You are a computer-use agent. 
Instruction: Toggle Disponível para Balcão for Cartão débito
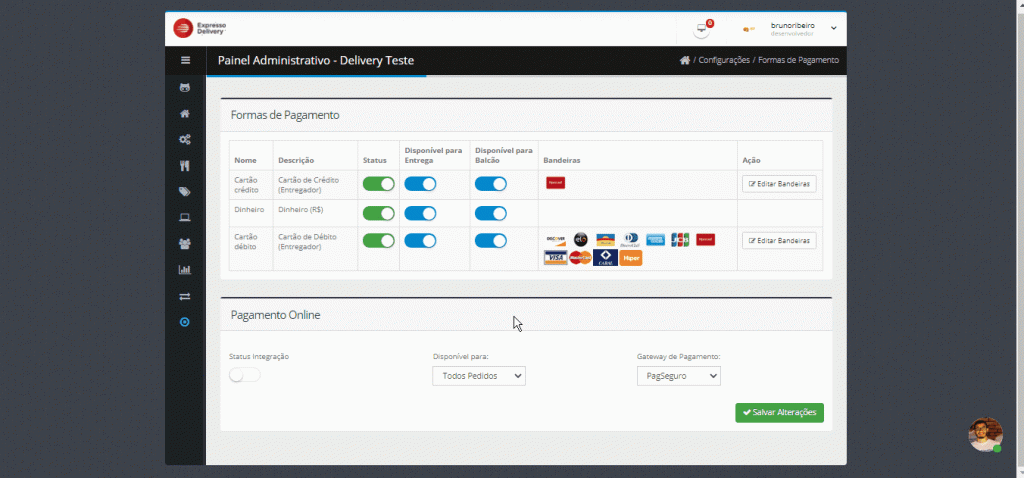[x=490, y=241]
